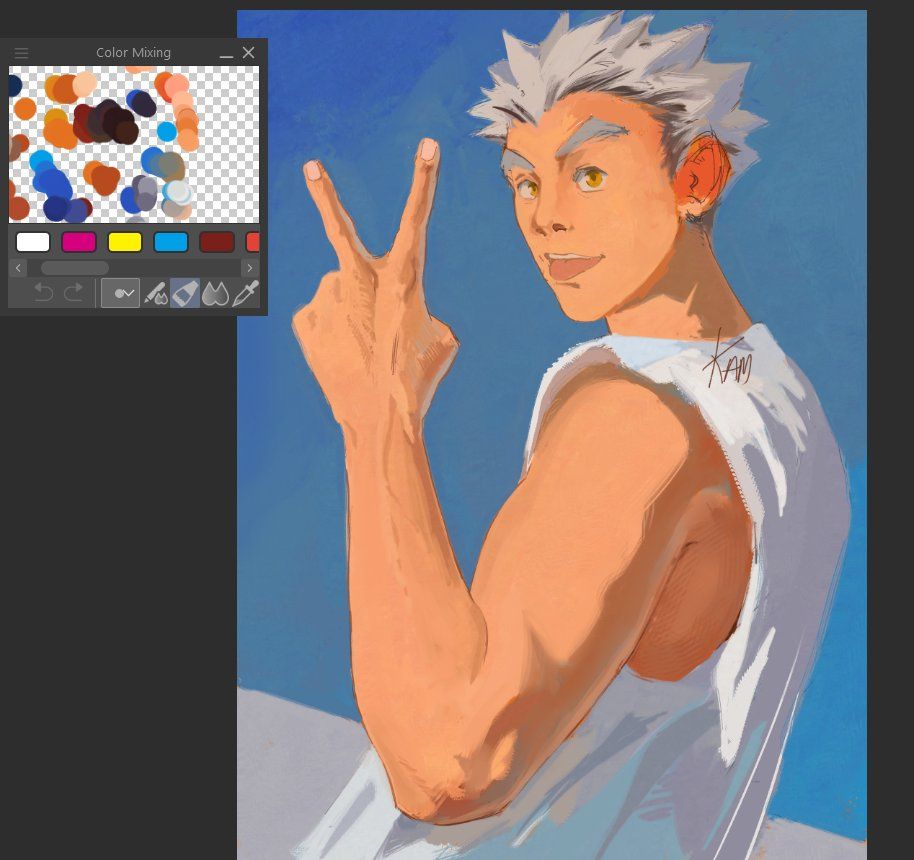Pick the cyan blue color swatch
The height and width of the screenshot is (860, 914).
click(171, 242)
